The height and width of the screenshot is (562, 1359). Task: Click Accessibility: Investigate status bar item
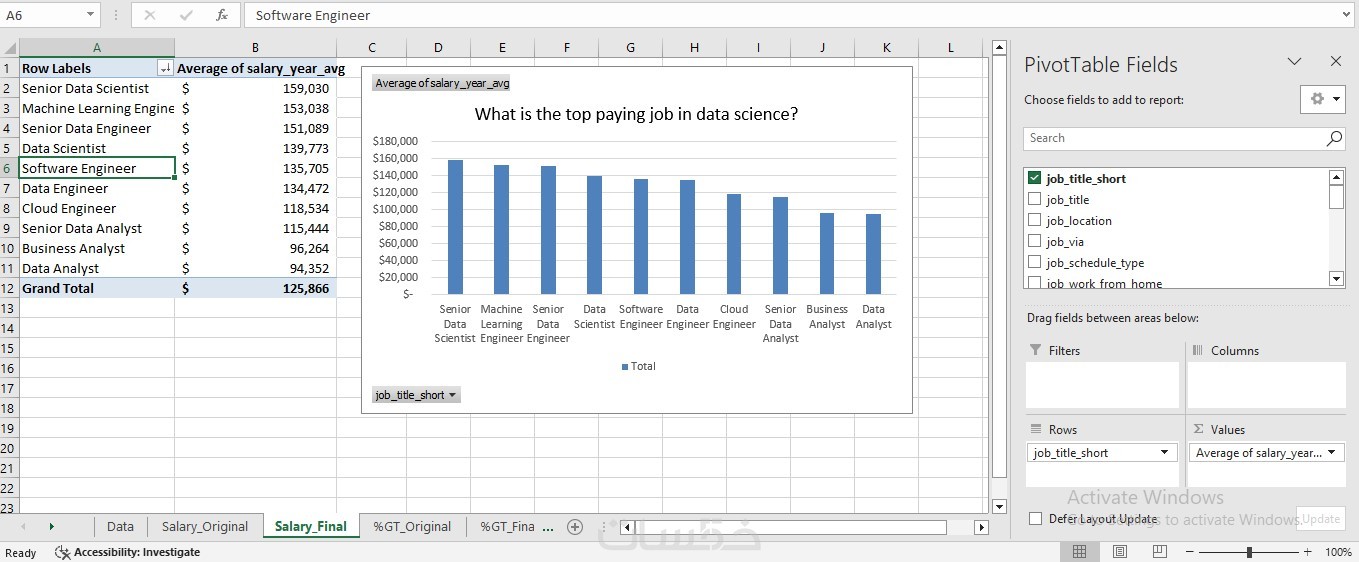point(128,552)
